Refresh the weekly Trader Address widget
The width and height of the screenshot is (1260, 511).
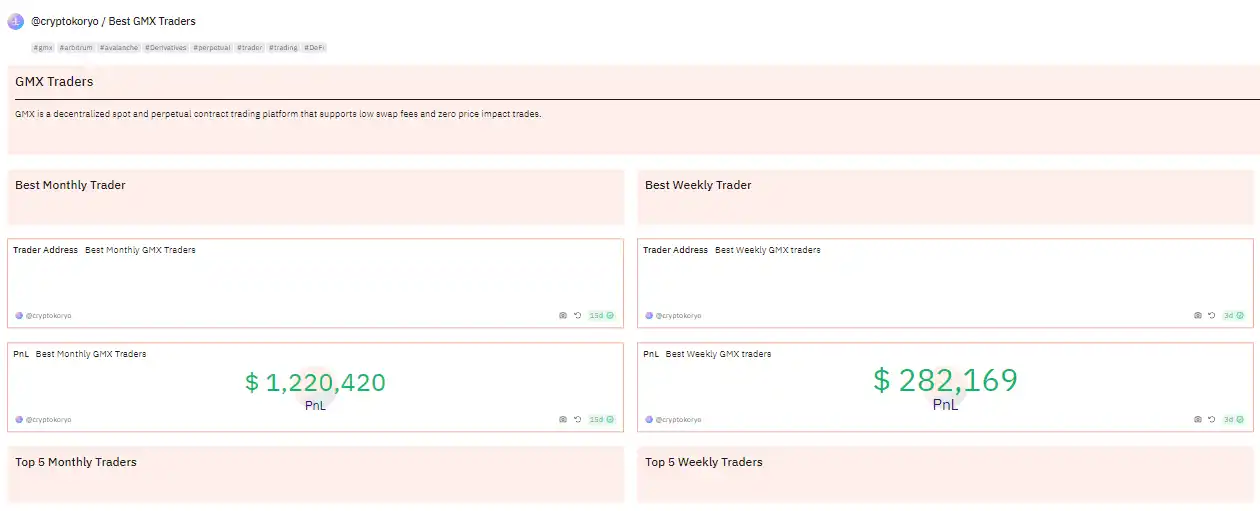1211,315
